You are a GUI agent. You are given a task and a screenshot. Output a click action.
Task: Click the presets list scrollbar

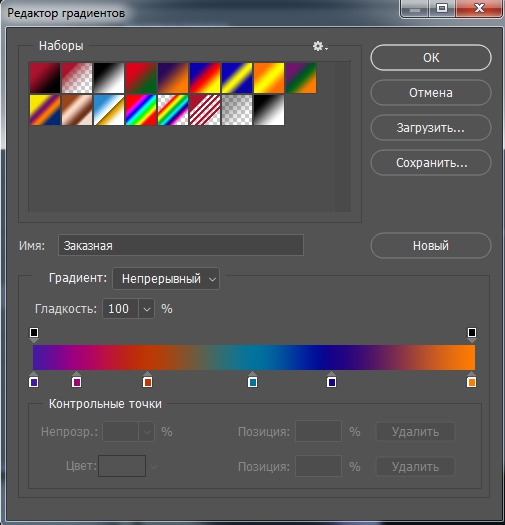(x=343, y=136)
